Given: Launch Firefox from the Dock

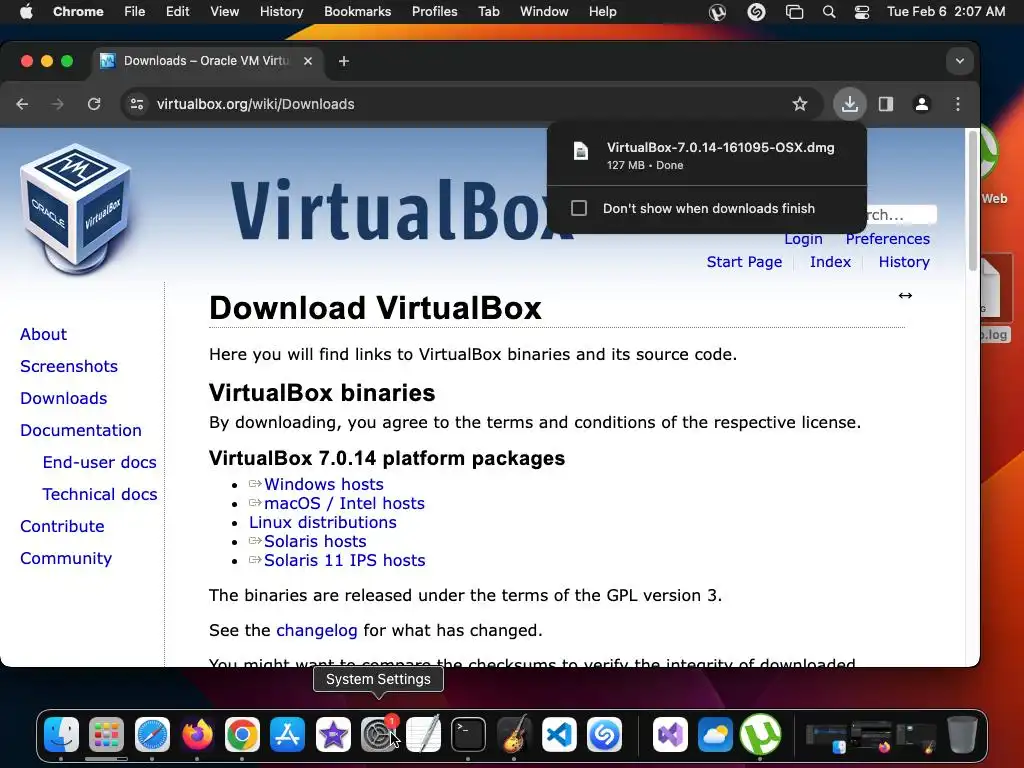Looking at the screenshot, I should coord(197,735).
